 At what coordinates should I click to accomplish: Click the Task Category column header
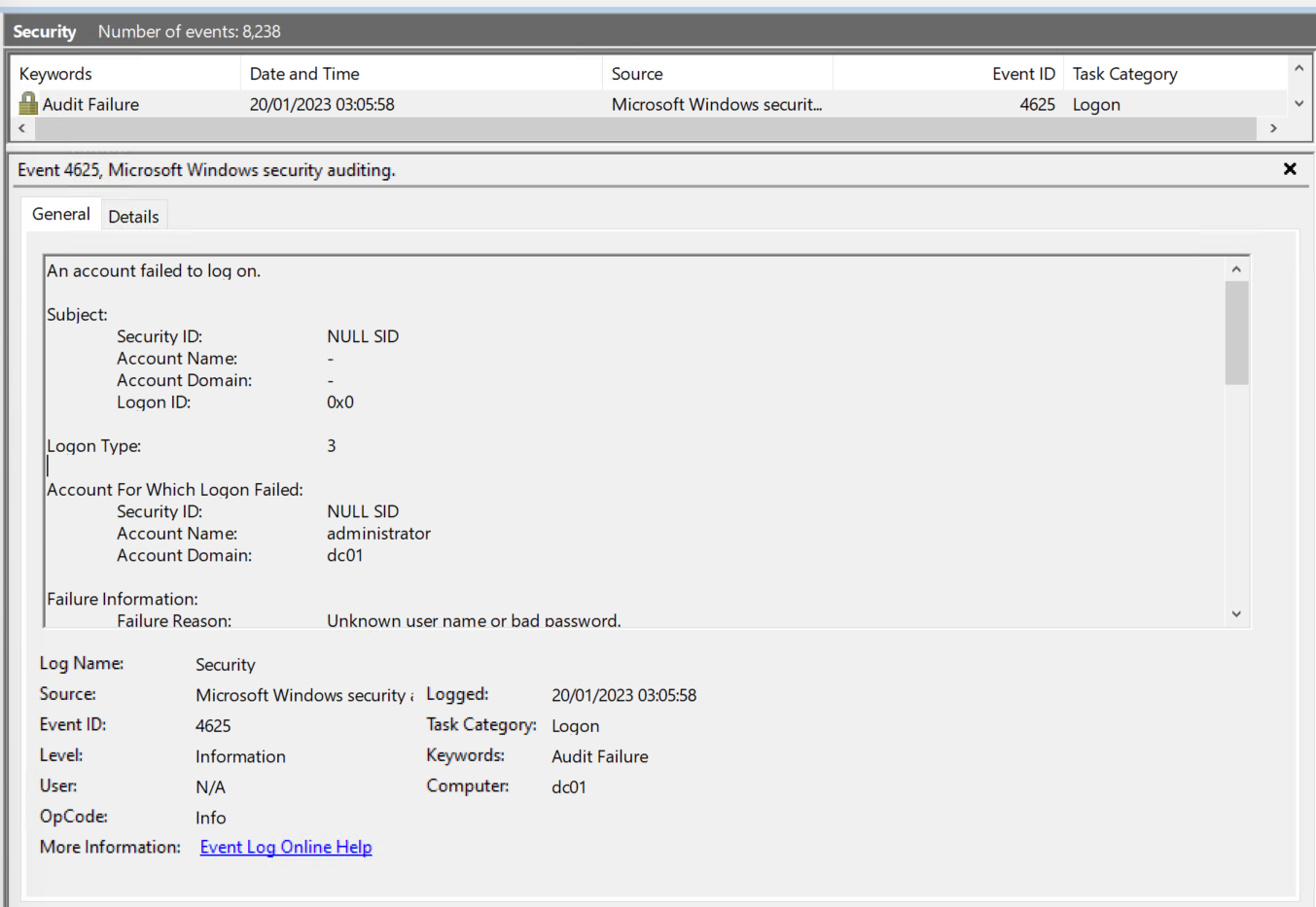tap(1124, 73)
